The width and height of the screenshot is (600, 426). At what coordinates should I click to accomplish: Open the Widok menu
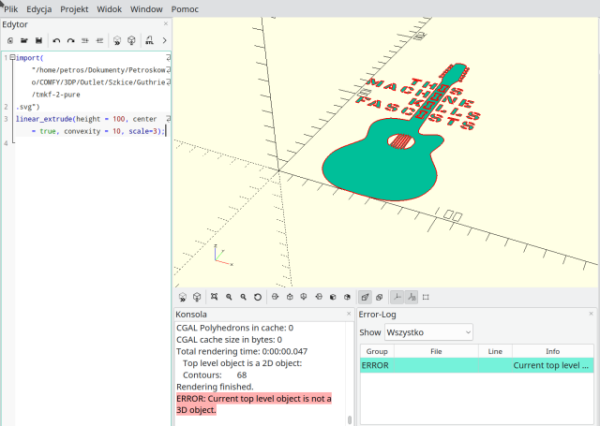109,9
